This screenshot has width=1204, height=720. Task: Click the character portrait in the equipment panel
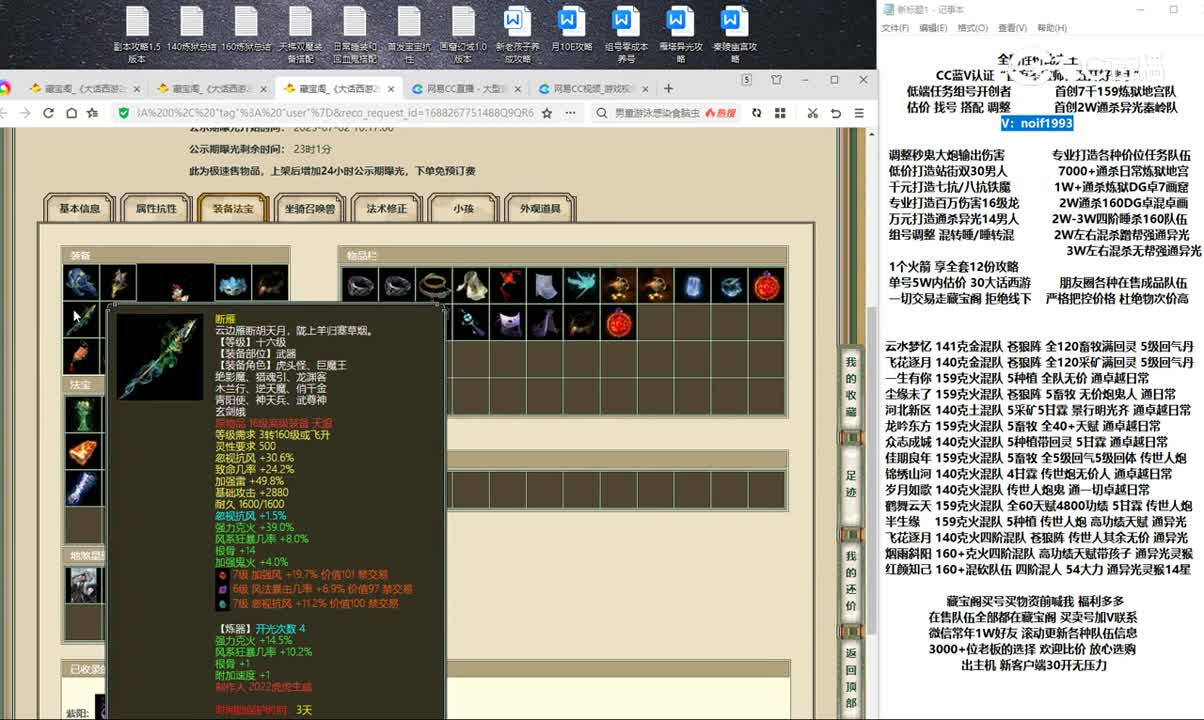(x=176, y=284)
